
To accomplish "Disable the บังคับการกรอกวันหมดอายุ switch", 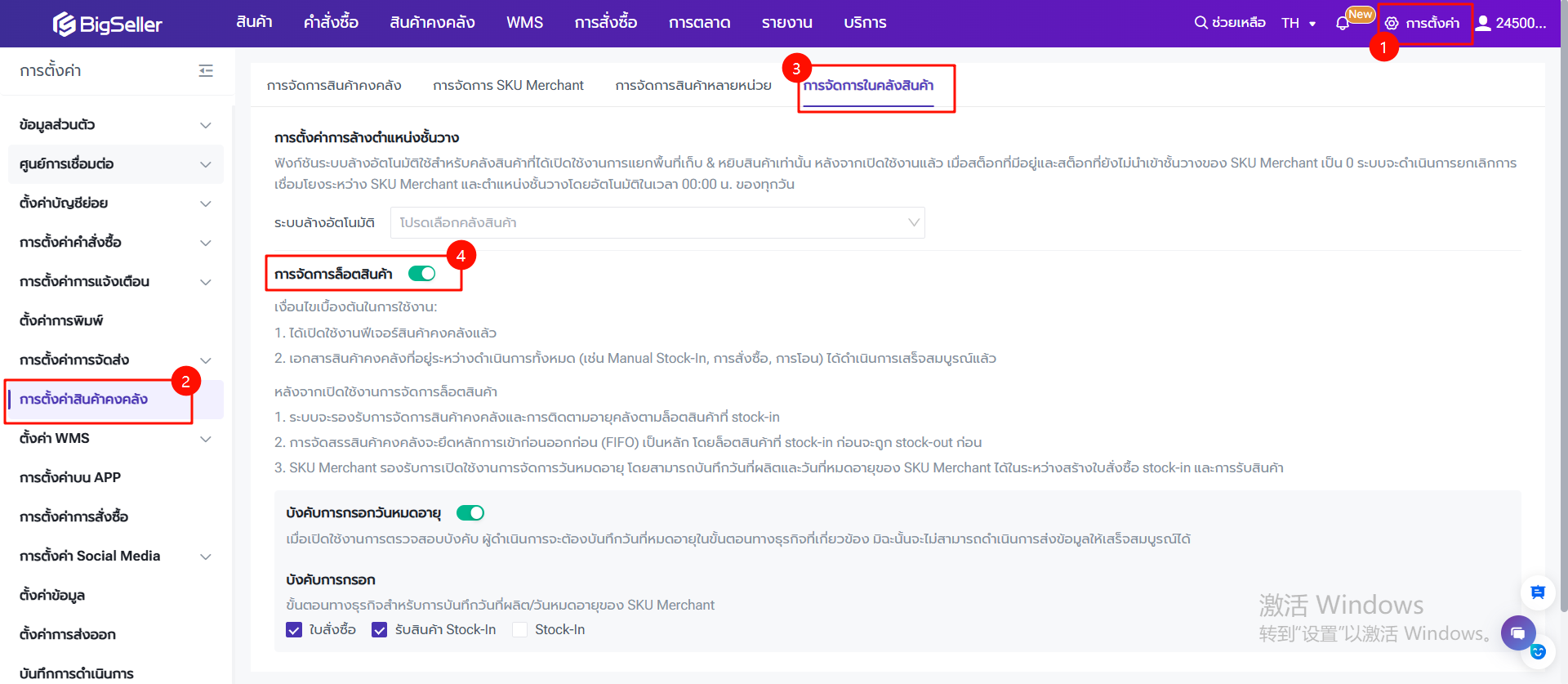I will 470,512.
